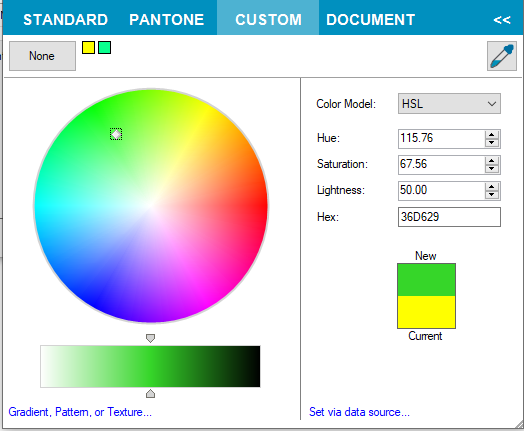Decrease Lightness with the down arrow
524x431 pixels.
tap(492, 195)
